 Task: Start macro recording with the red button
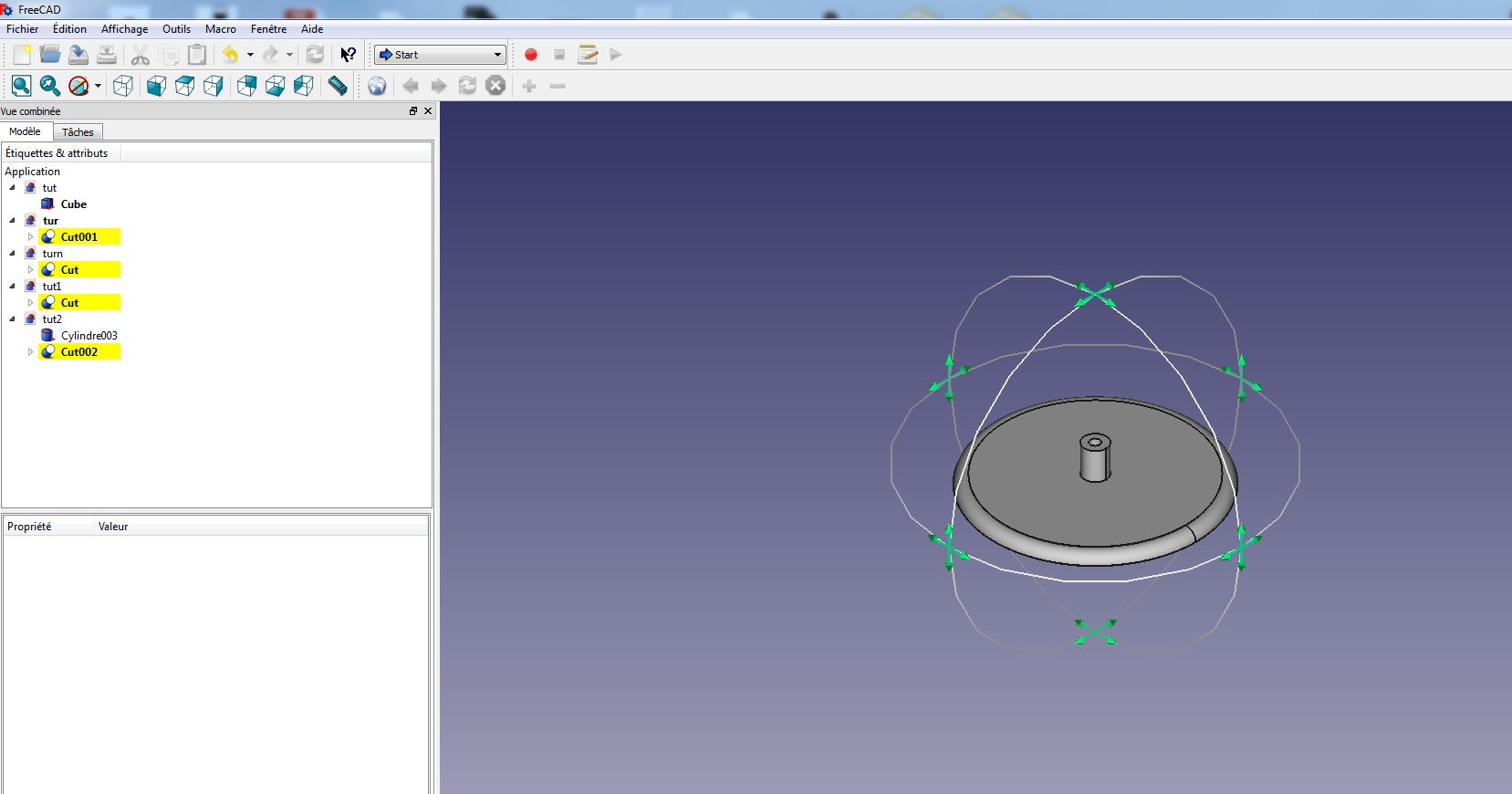click(x=531, y=55)
